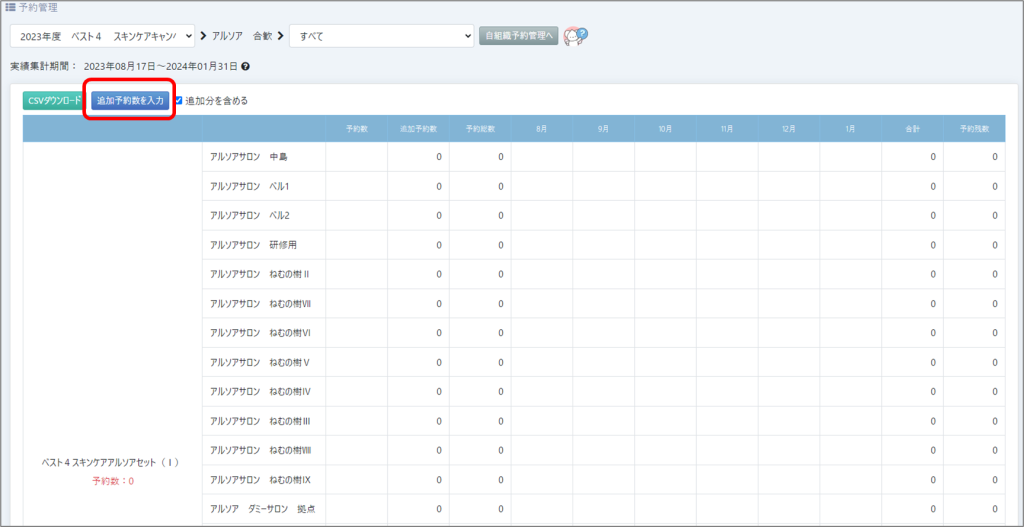Click the 追加予約数を入力 button

(130, 101)
